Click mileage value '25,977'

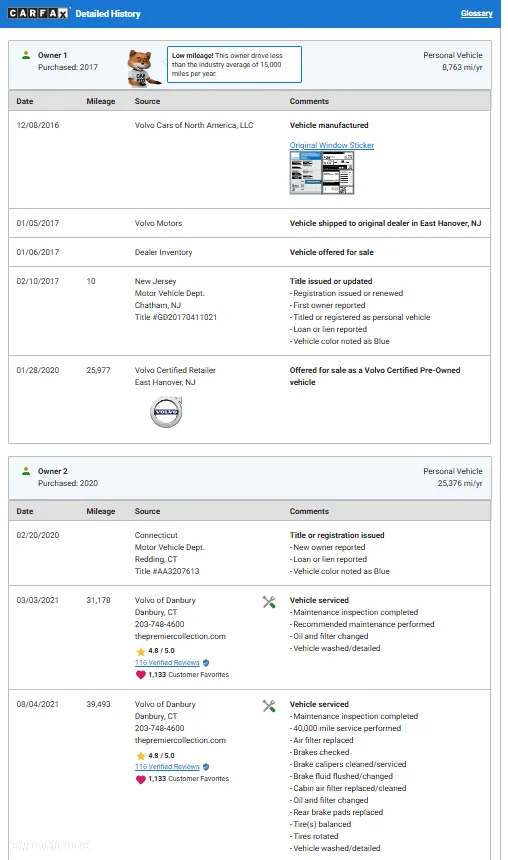tap(98, 370)
